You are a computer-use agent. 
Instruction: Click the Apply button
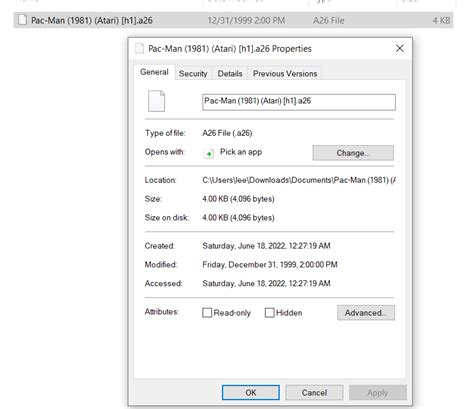(378, 393)
